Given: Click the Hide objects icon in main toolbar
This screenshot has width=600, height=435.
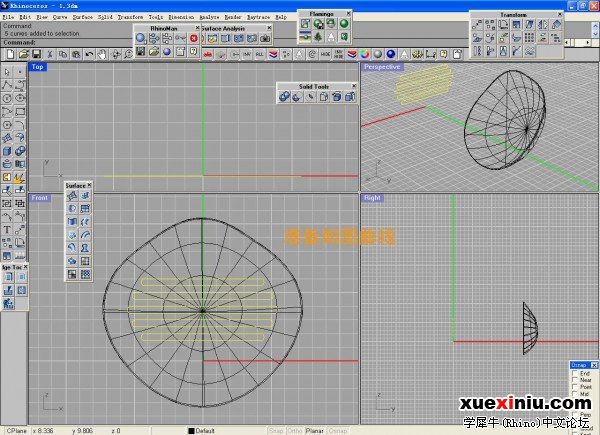Looking at the screenshot, I should [x=325, y=54].
